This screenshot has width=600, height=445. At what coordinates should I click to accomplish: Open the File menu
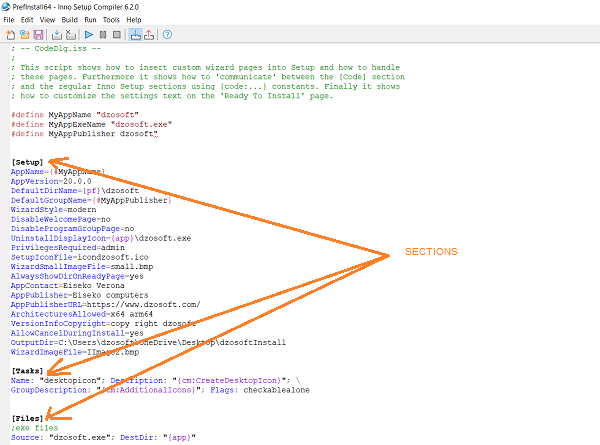pyautogui.click(x=8, y=20)
